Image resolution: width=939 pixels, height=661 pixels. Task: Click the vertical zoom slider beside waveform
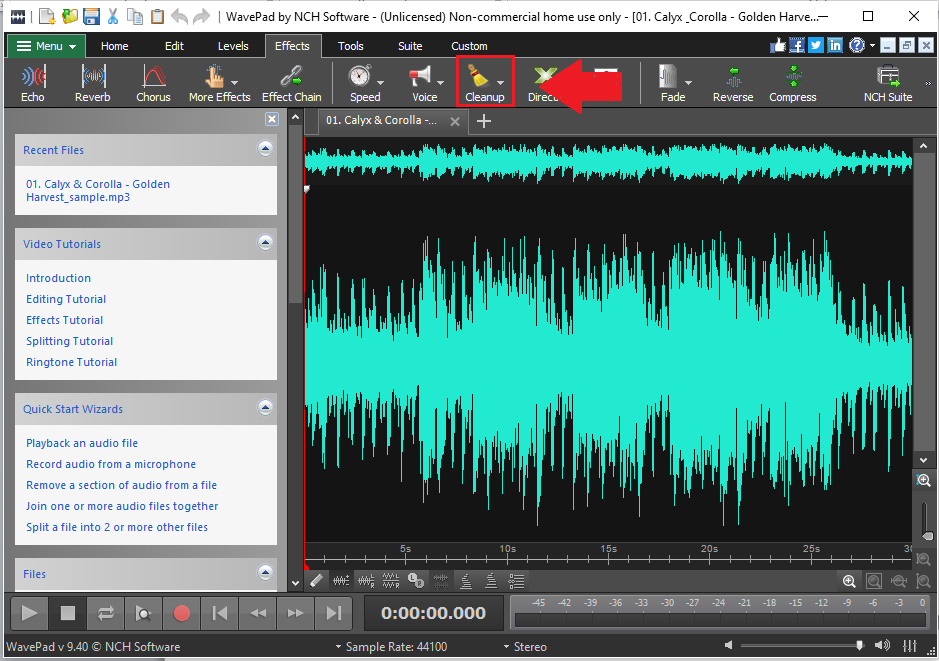click(x=926, y=521)
